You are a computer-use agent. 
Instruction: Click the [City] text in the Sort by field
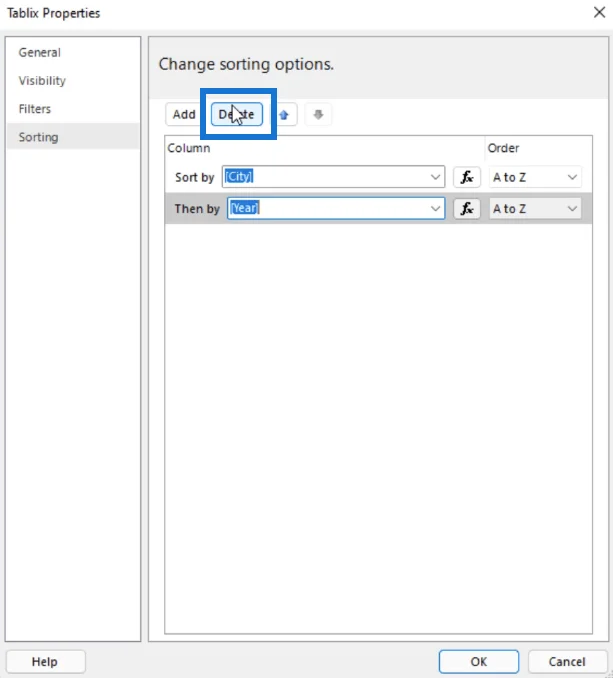239,176
